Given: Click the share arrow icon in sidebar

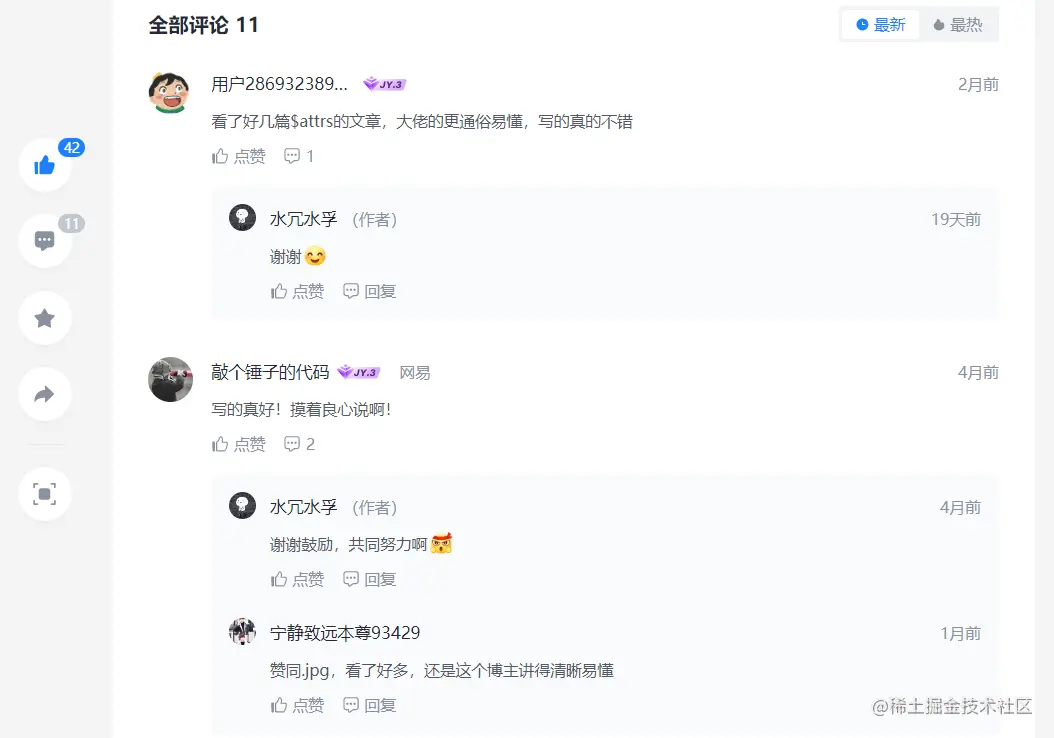Looking at the screenshot, I should point(45,394).
